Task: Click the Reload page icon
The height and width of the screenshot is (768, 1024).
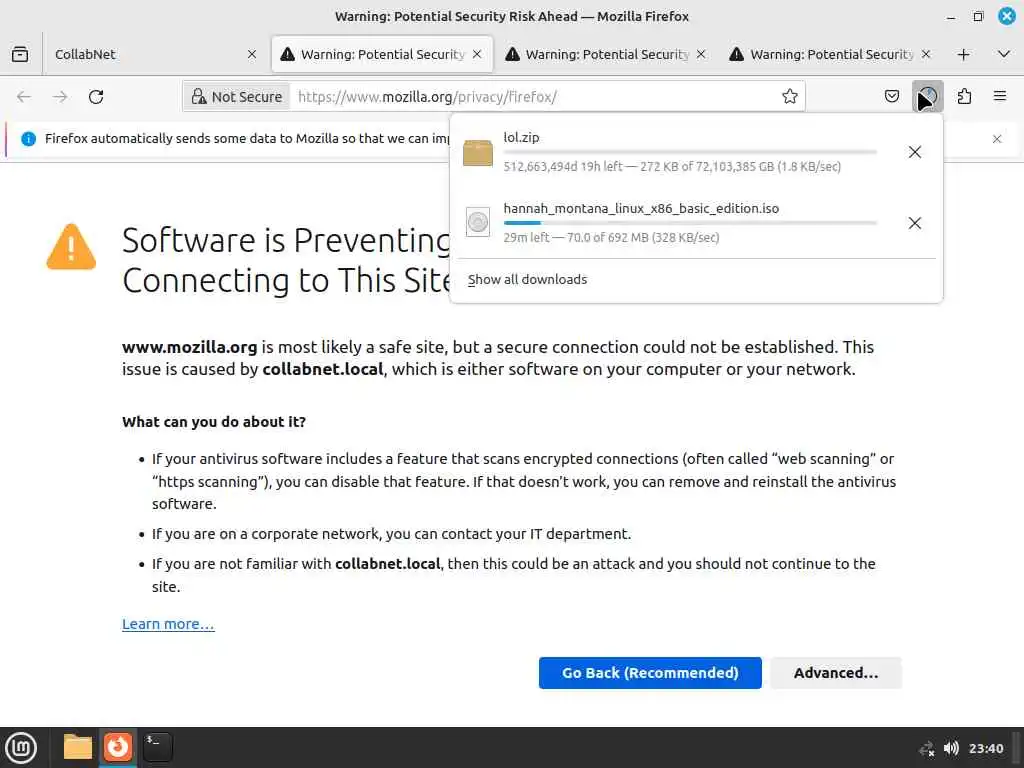Action: click(x=96, y=97)
